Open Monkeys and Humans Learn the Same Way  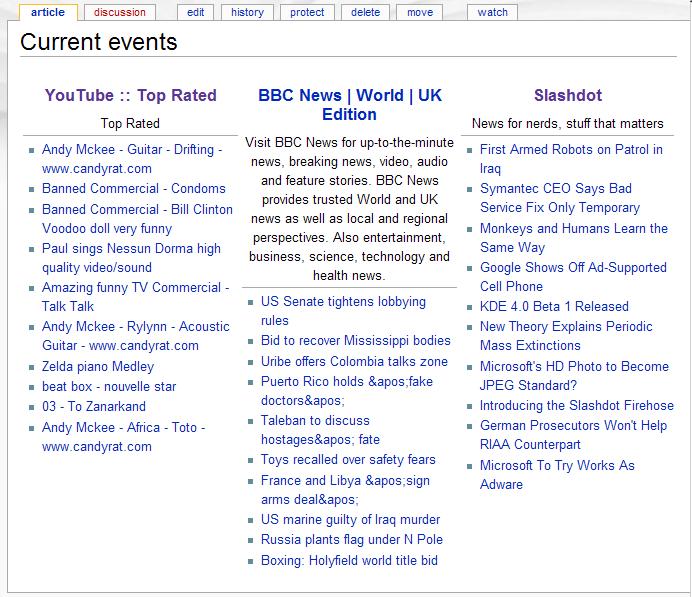[x=574, y=237]
